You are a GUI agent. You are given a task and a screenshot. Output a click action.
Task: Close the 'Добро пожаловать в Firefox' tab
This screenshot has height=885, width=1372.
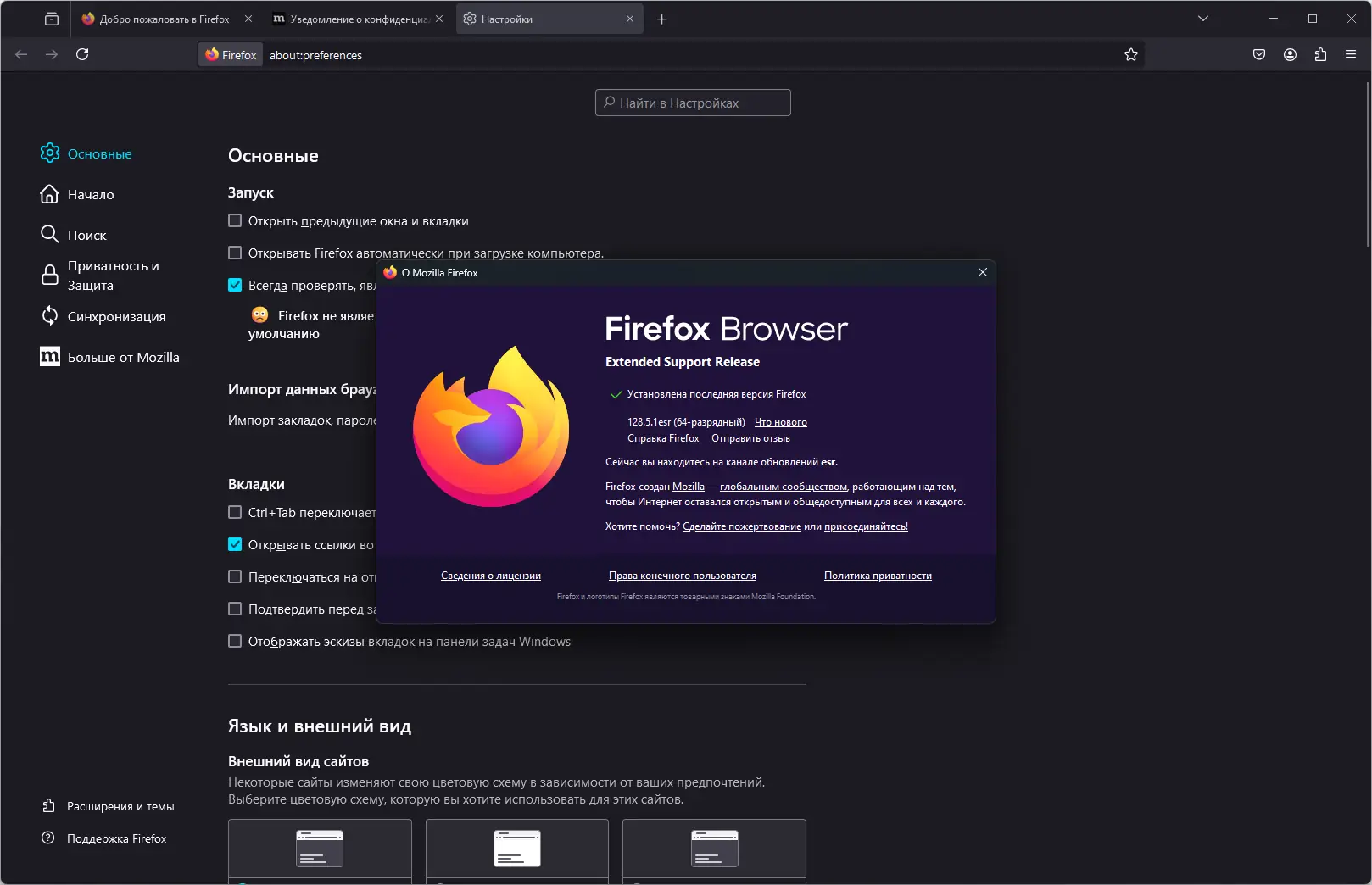coord(248,19)
